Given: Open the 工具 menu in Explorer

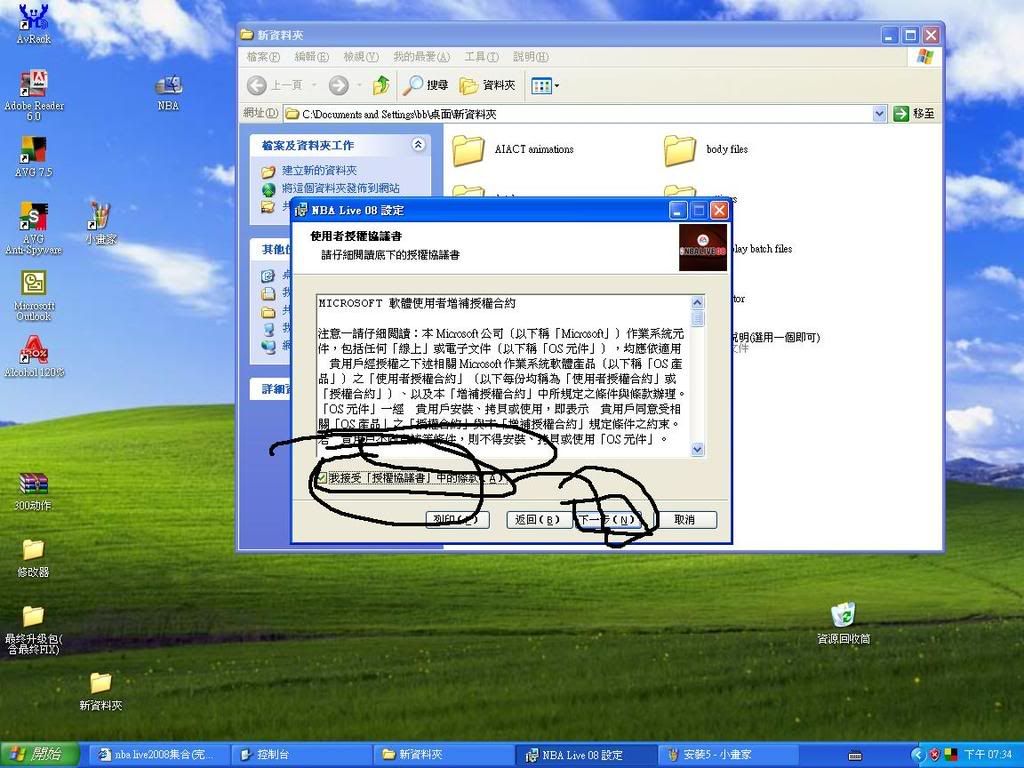Looking at the screenshot, I should [481, 57].
